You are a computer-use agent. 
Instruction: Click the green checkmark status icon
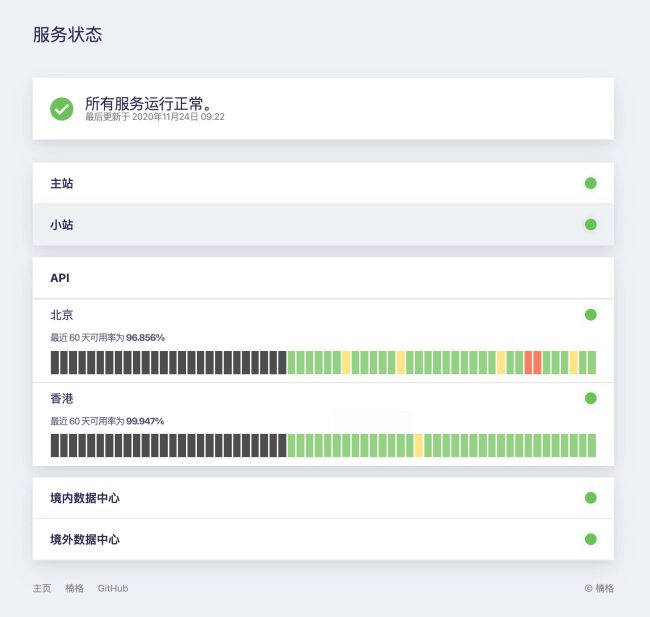coord(62,109)
